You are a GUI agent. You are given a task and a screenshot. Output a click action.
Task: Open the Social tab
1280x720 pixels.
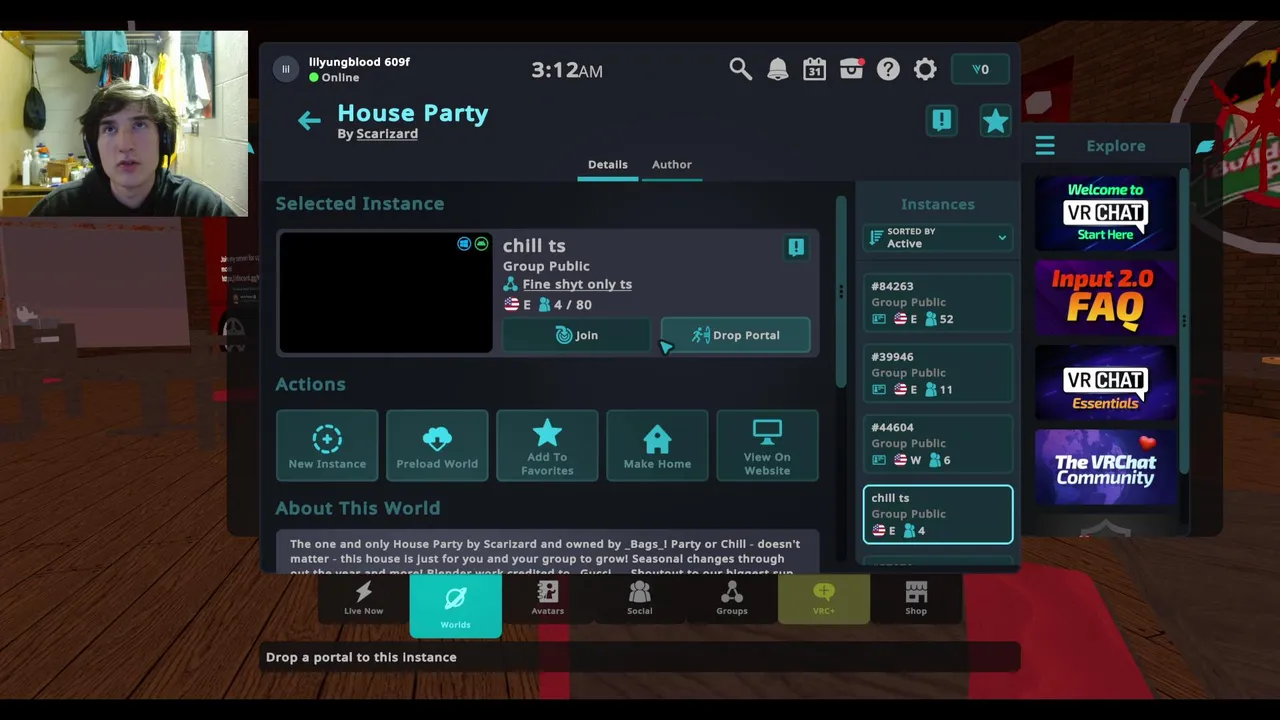point(639,600)
